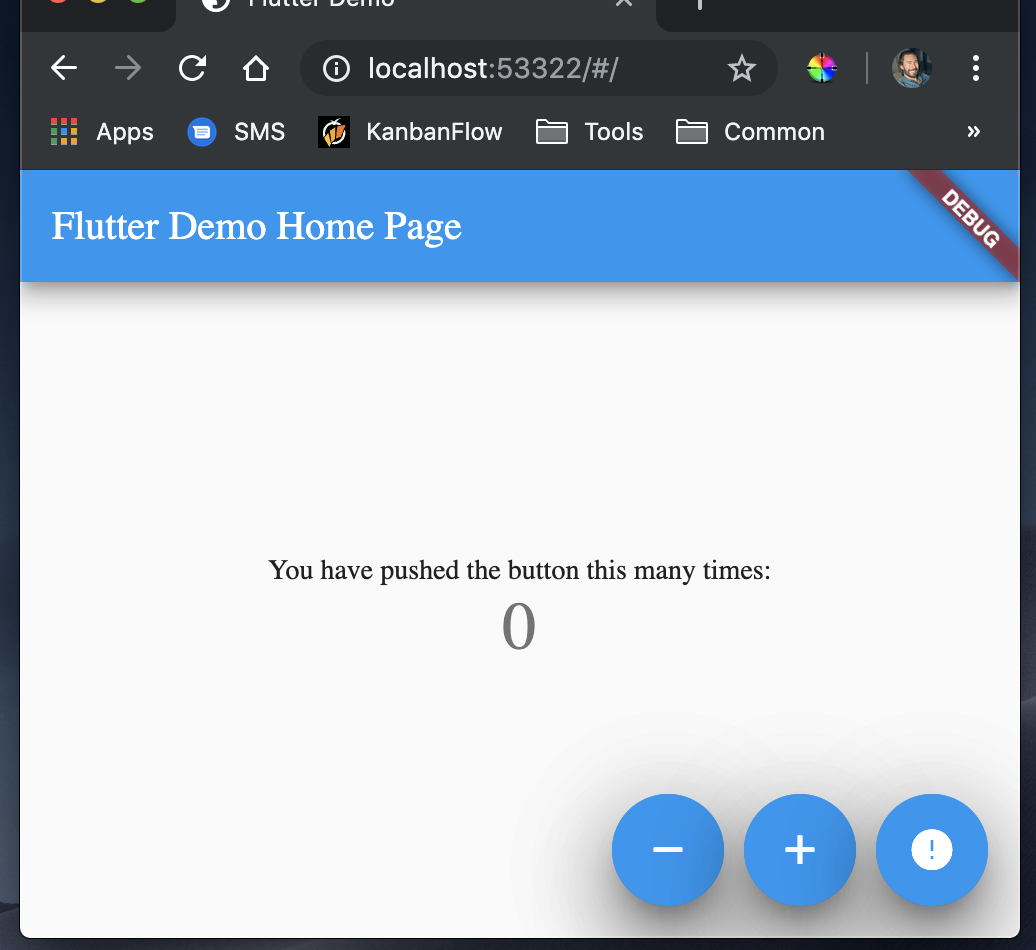This screenshot has height=950, width=1036.
Task: Bookmark this page with the star icon
Action: tap(741, 68)
